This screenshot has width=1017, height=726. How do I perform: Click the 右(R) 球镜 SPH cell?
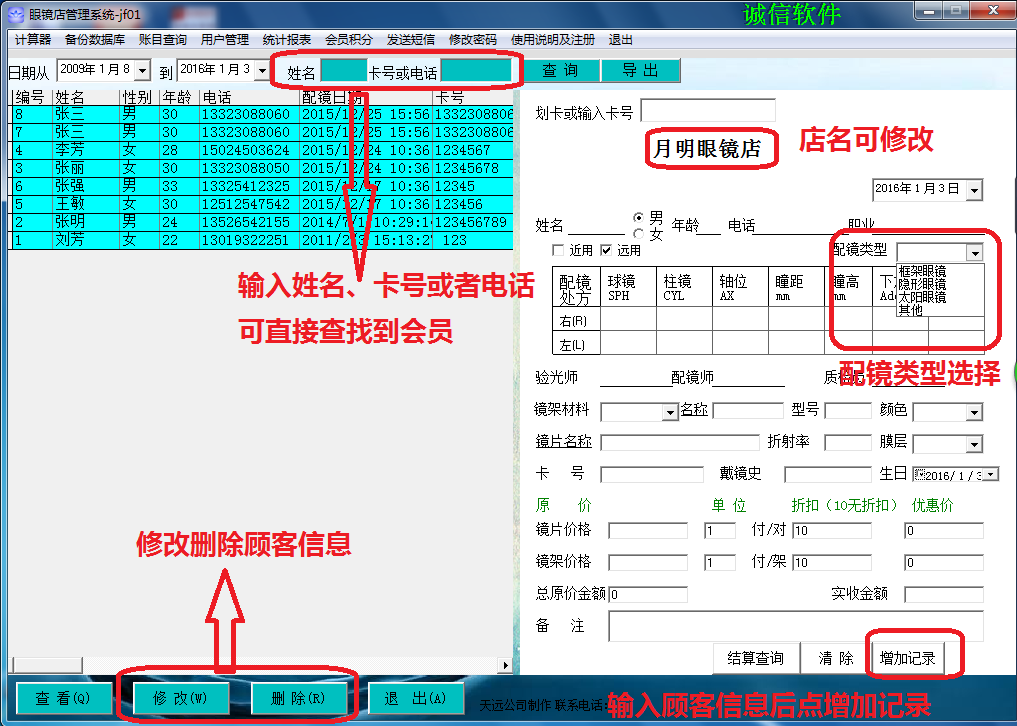[628, 319]
